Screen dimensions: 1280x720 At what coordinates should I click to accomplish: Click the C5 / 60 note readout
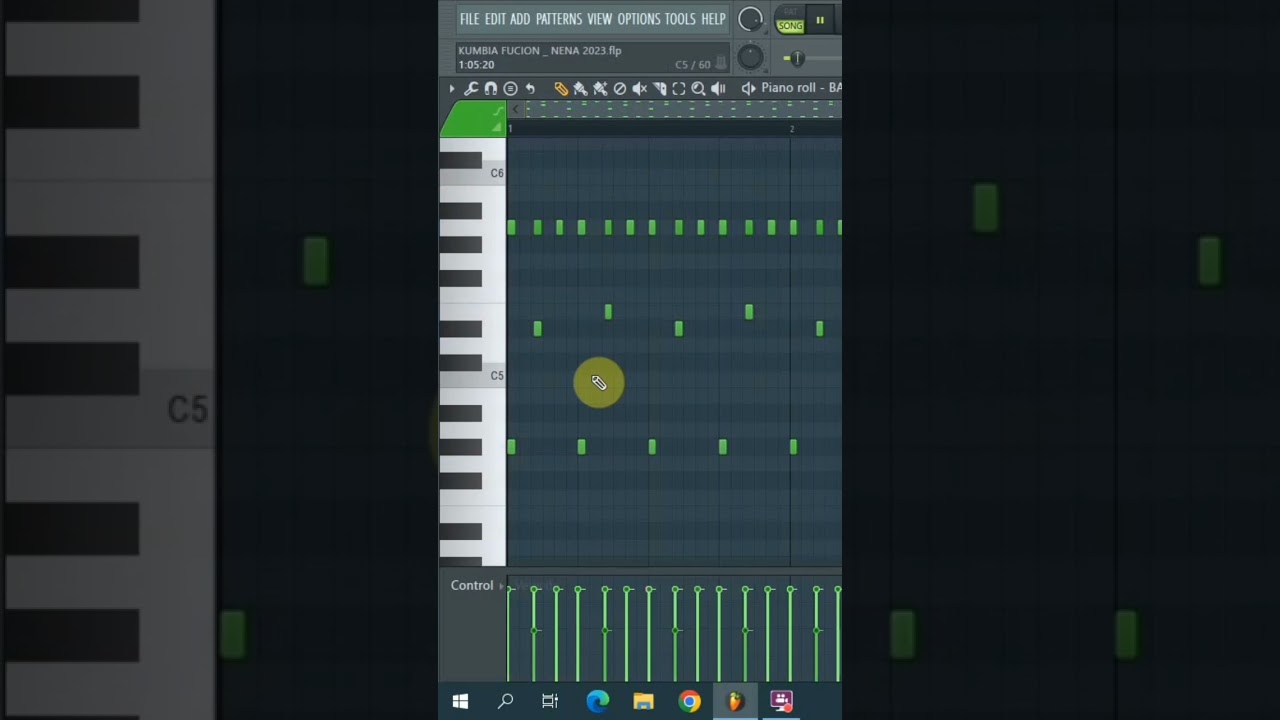pos(693,65)
